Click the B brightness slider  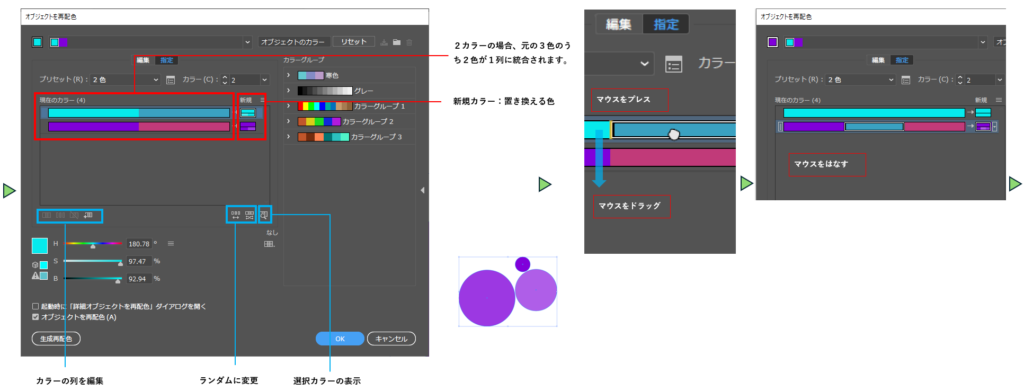pos(93,279)
